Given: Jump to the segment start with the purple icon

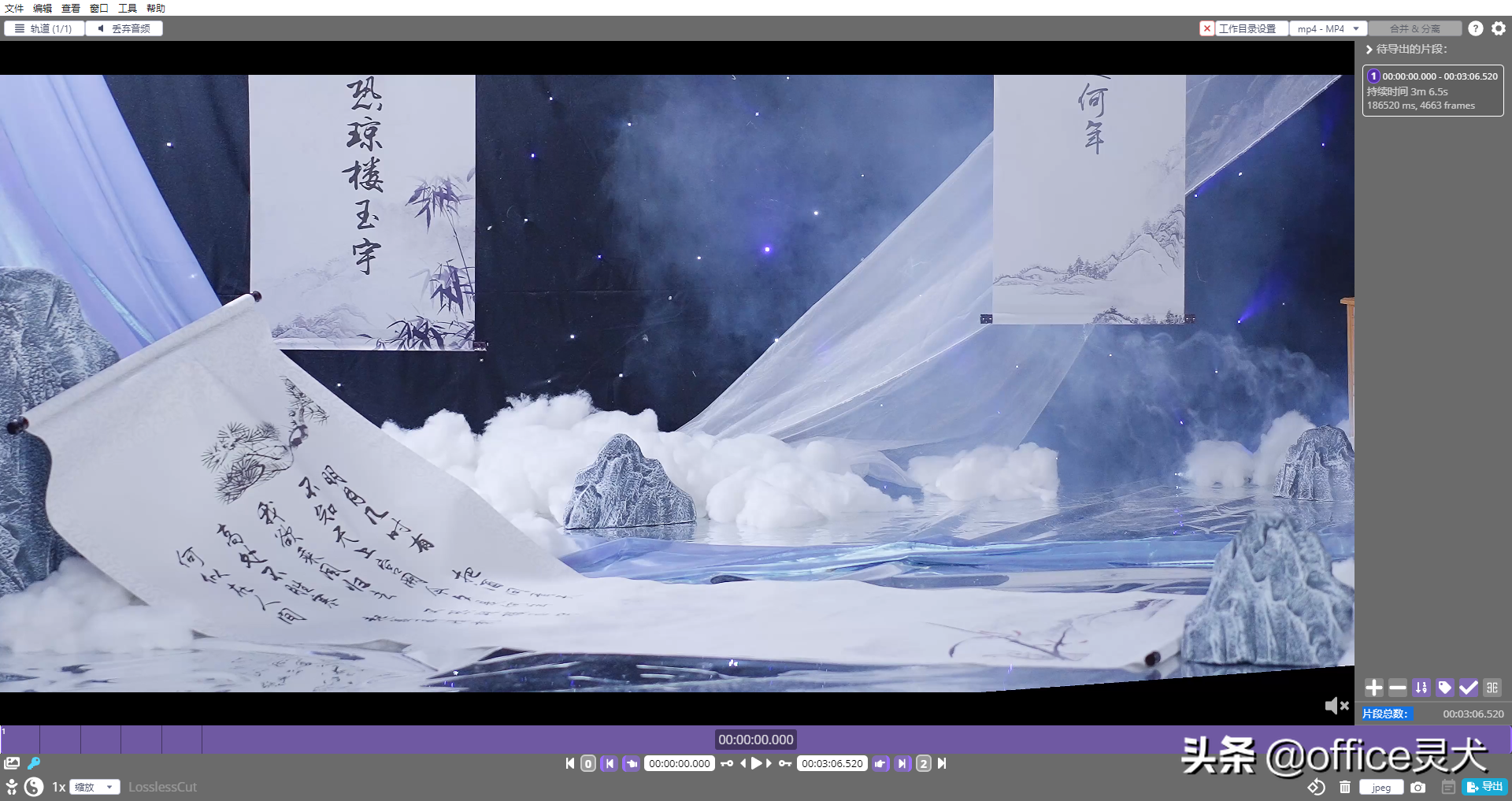Looking at the screenshot, I should pyautogui.click(x=610, y=763).
